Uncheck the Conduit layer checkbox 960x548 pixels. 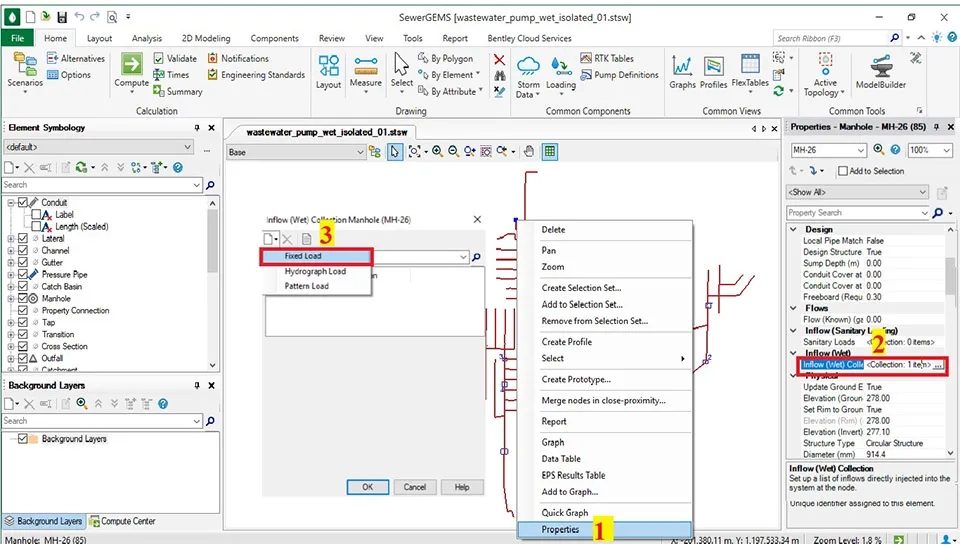[x=24, y=203]
